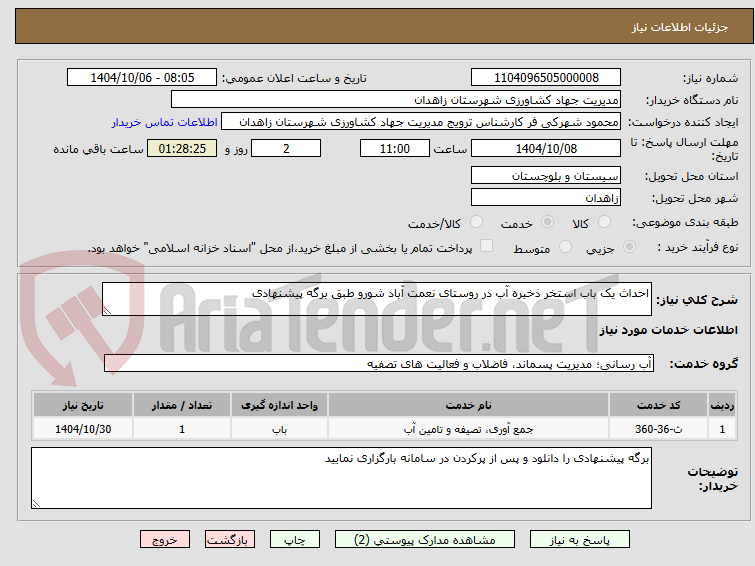Viewport: 755px width, 566px height.
Task: Click the چاپ print button
Action: pyautogui.click(x=295, y=540)
